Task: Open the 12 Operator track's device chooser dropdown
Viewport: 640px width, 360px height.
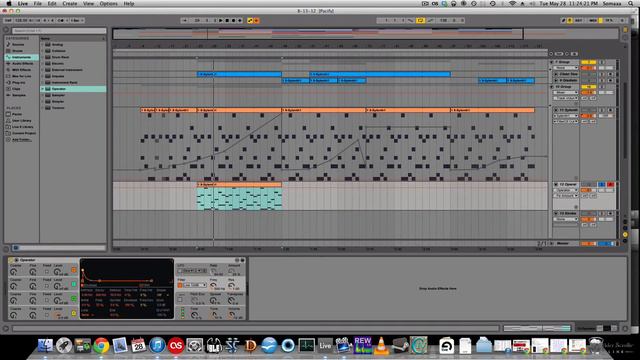Action: click(x=566, y=190)
